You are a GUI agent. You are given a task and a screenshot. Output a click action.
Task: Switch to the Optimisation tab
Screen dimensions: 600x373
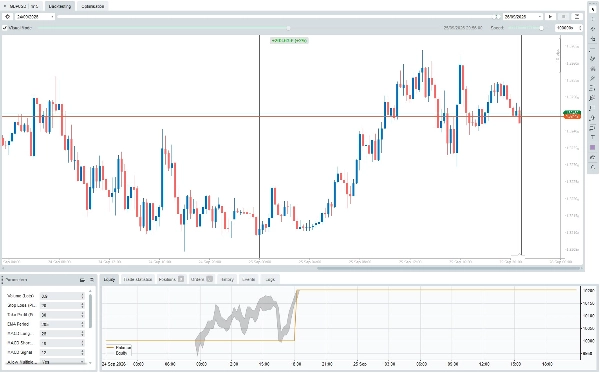(93, 6)
